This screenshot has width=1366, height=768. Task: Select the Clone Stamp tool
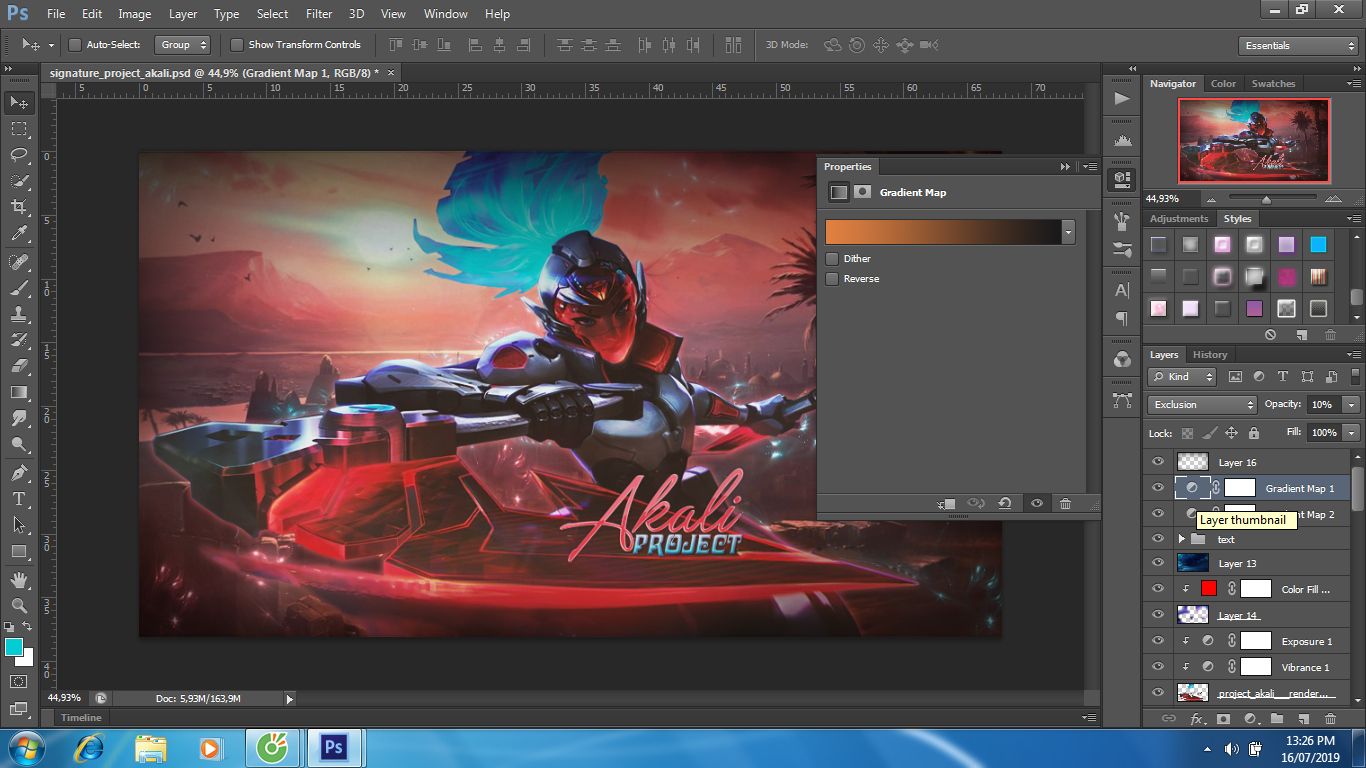tap(19, 314)
